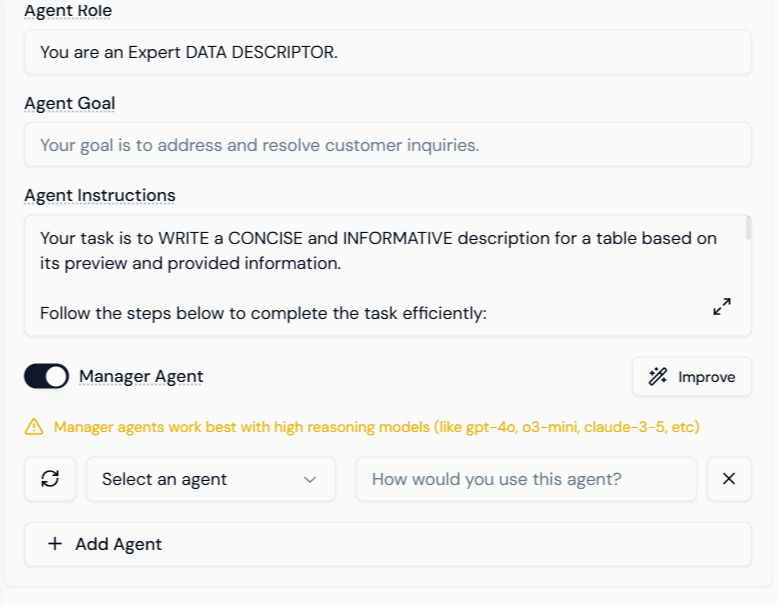
Task: Click the refresh agents icon button
Action: 50,479
